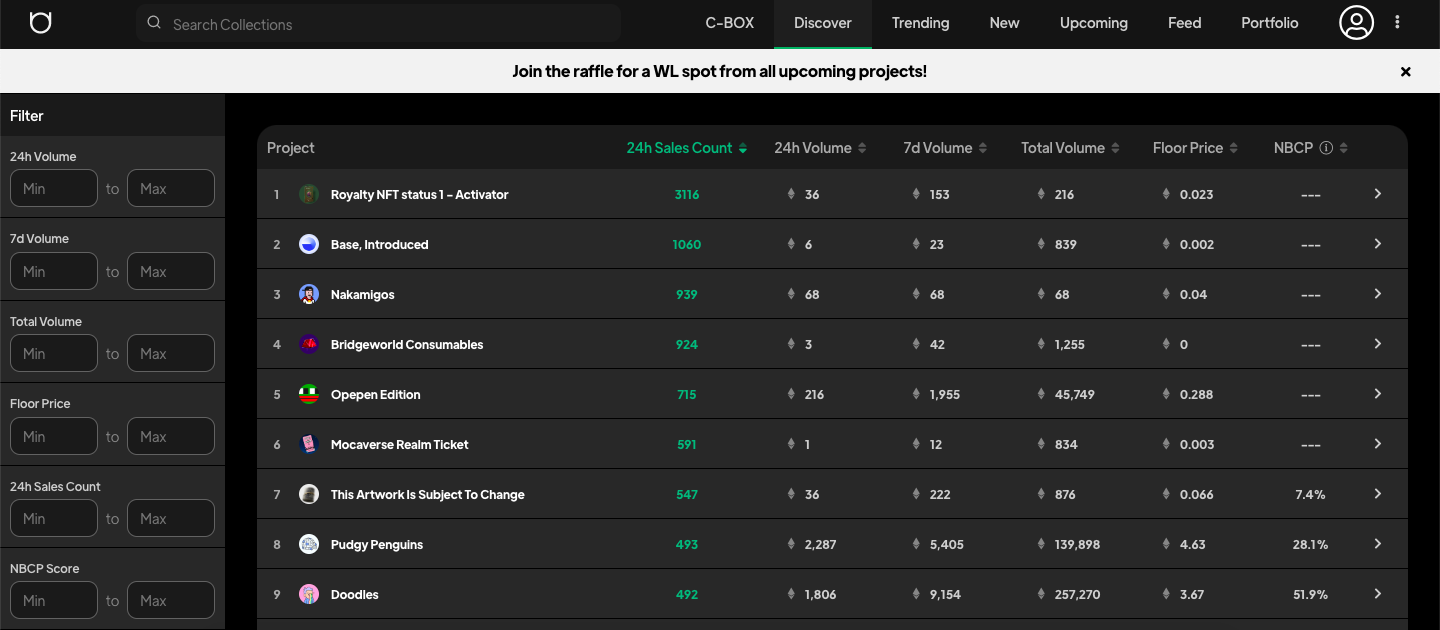
Task: Click the Nakamigos collection avatar
Action: pyautogui.click(x=309, y=294)
